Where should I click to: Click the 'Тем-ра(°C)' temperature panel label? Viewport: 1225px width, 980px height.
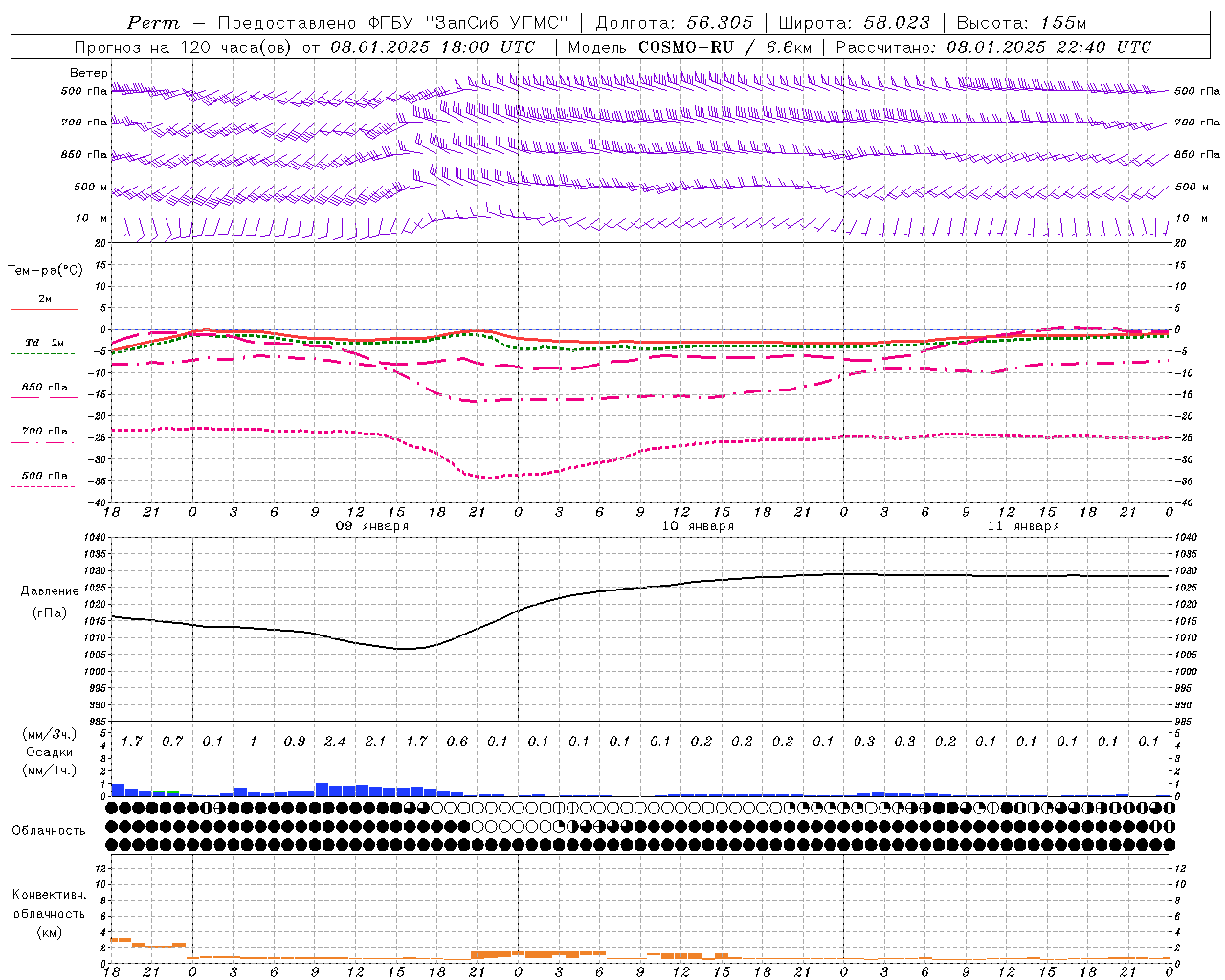(x=45, y=271)
